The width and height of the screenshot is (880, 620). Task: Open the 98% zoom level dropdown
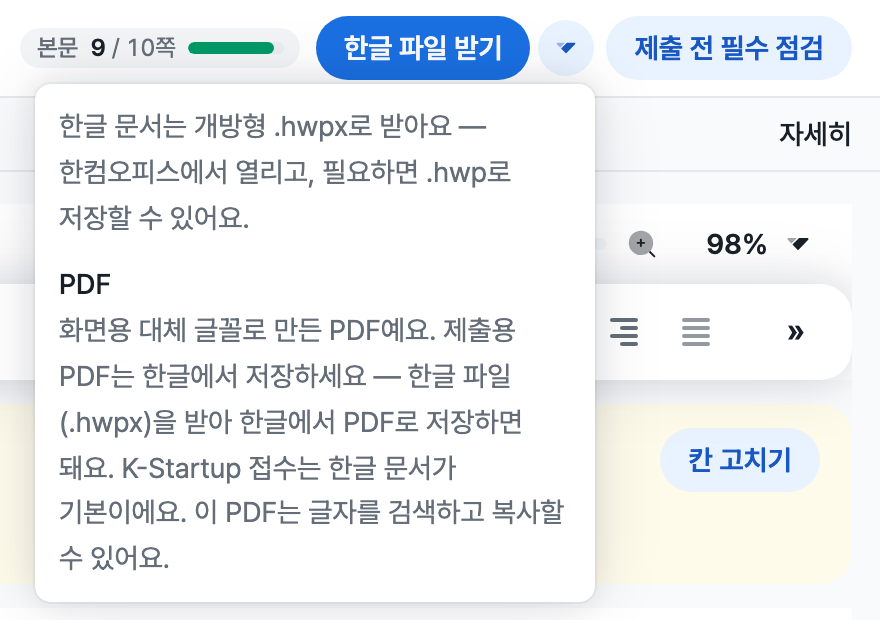(758, 244)
